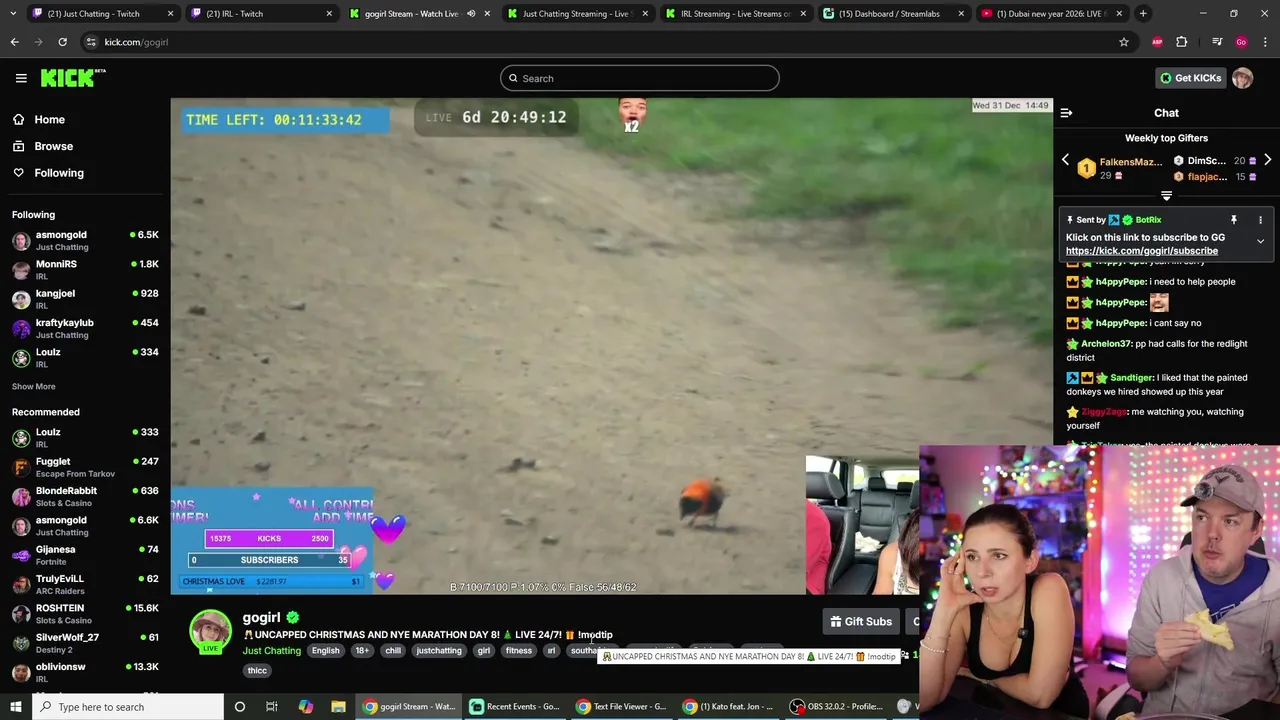Open asmongold channel under Following
This screenshot has height=720, width=1280.
[85, 240]
